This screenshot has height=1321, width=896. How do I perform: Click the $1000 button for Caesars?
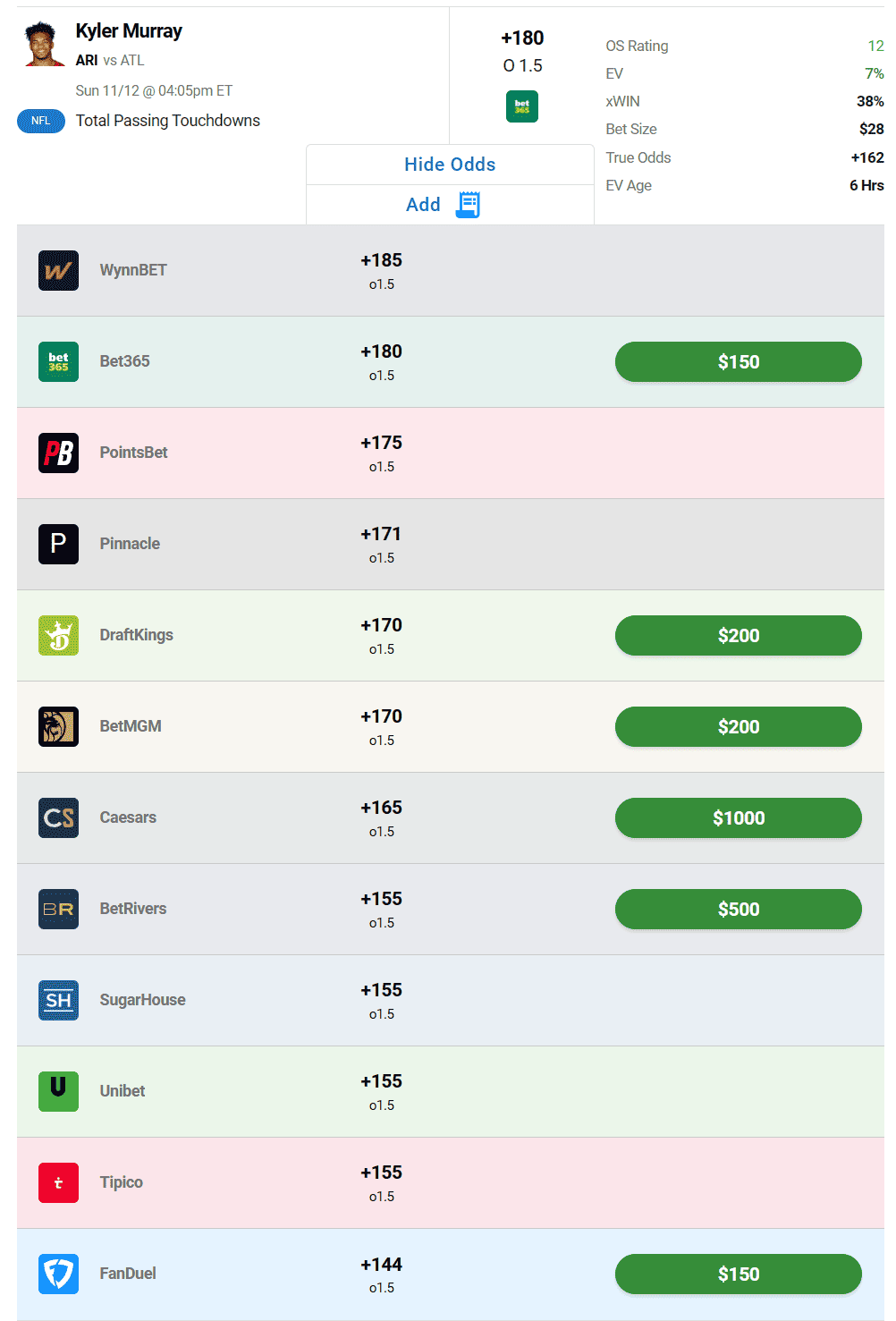pos(739,817)
